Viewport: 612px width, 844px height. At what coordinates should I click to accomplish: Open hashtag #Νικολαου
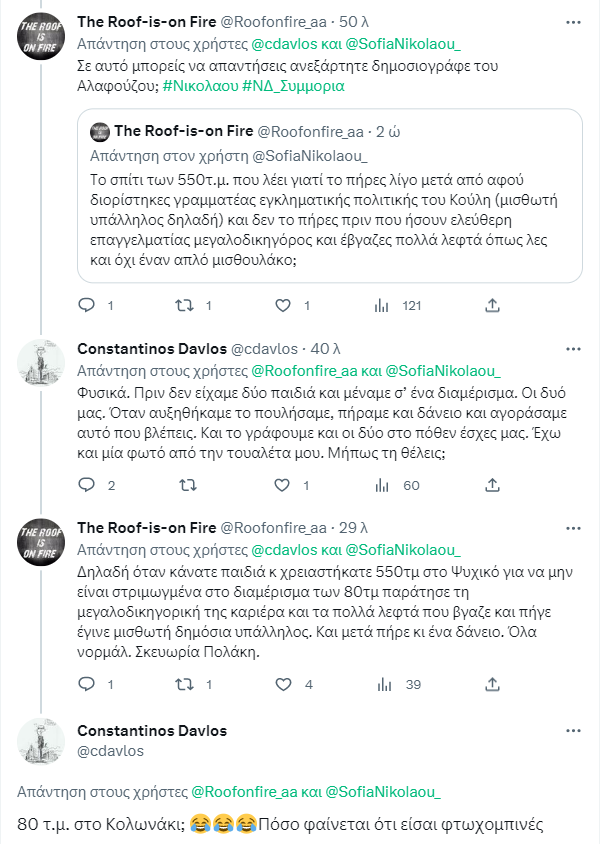(200, 86)
